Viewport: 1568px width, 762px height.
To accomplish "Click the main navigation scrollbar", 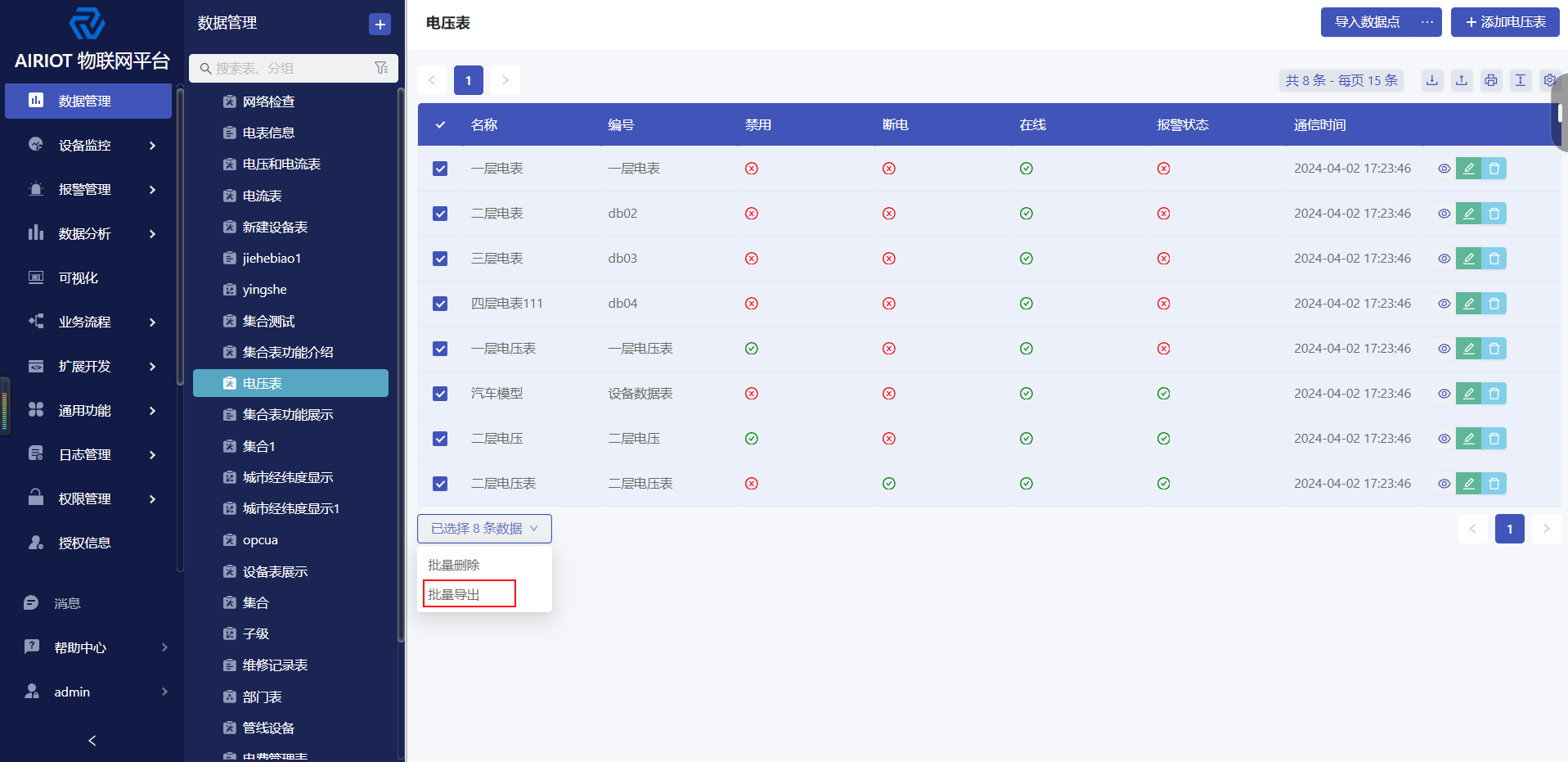I will click(180, 237).
